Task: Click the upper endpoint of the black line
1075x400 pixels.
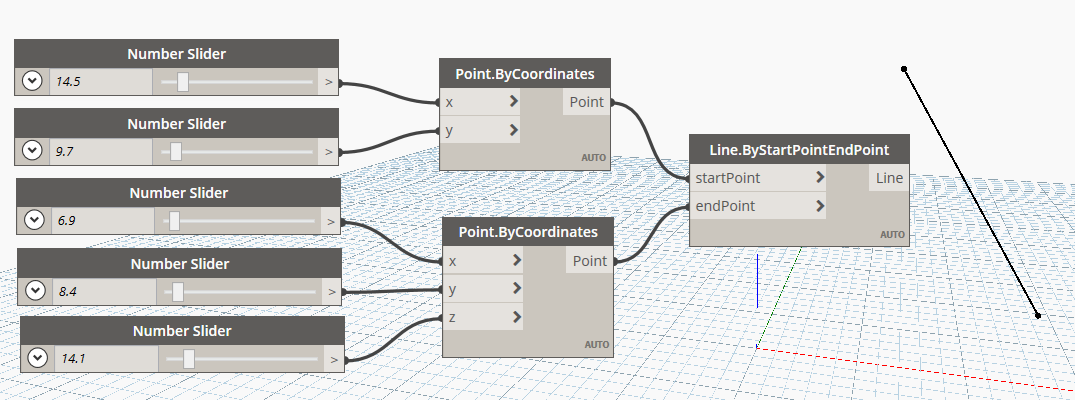Action: (904, 69)
